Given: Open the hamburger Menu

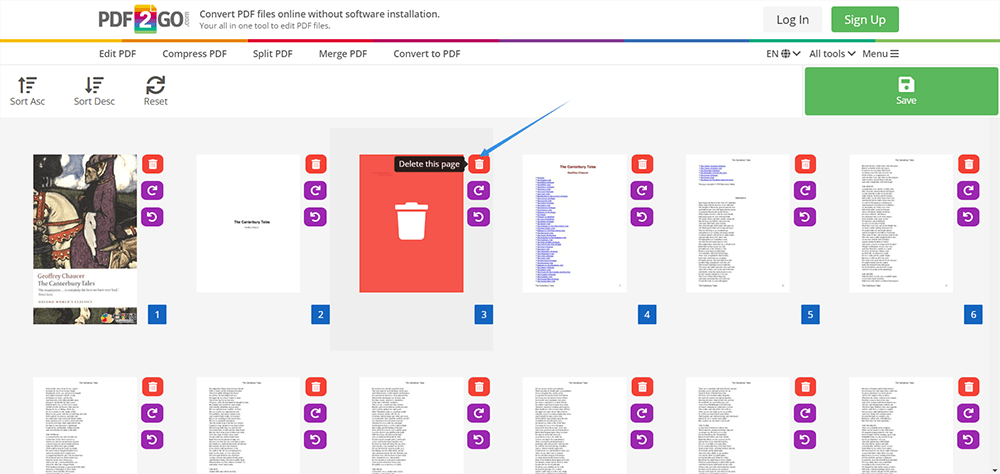Looking at the screenshot, I should pyautogui.click(x=880, y=54).
